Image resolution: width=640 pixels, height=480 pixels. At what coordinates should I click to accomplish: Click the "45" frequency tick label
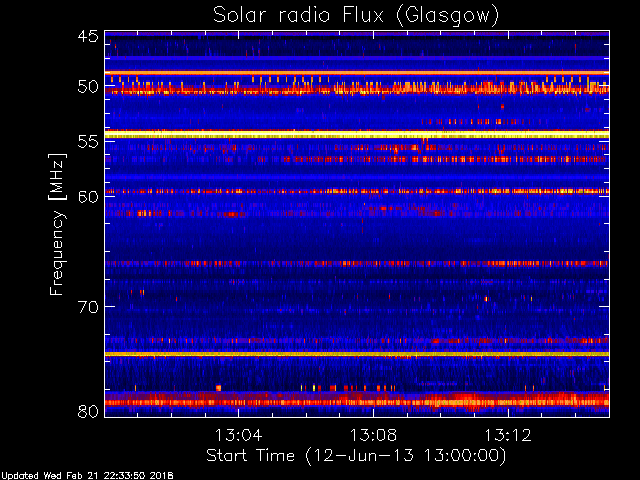pos(88,36)
